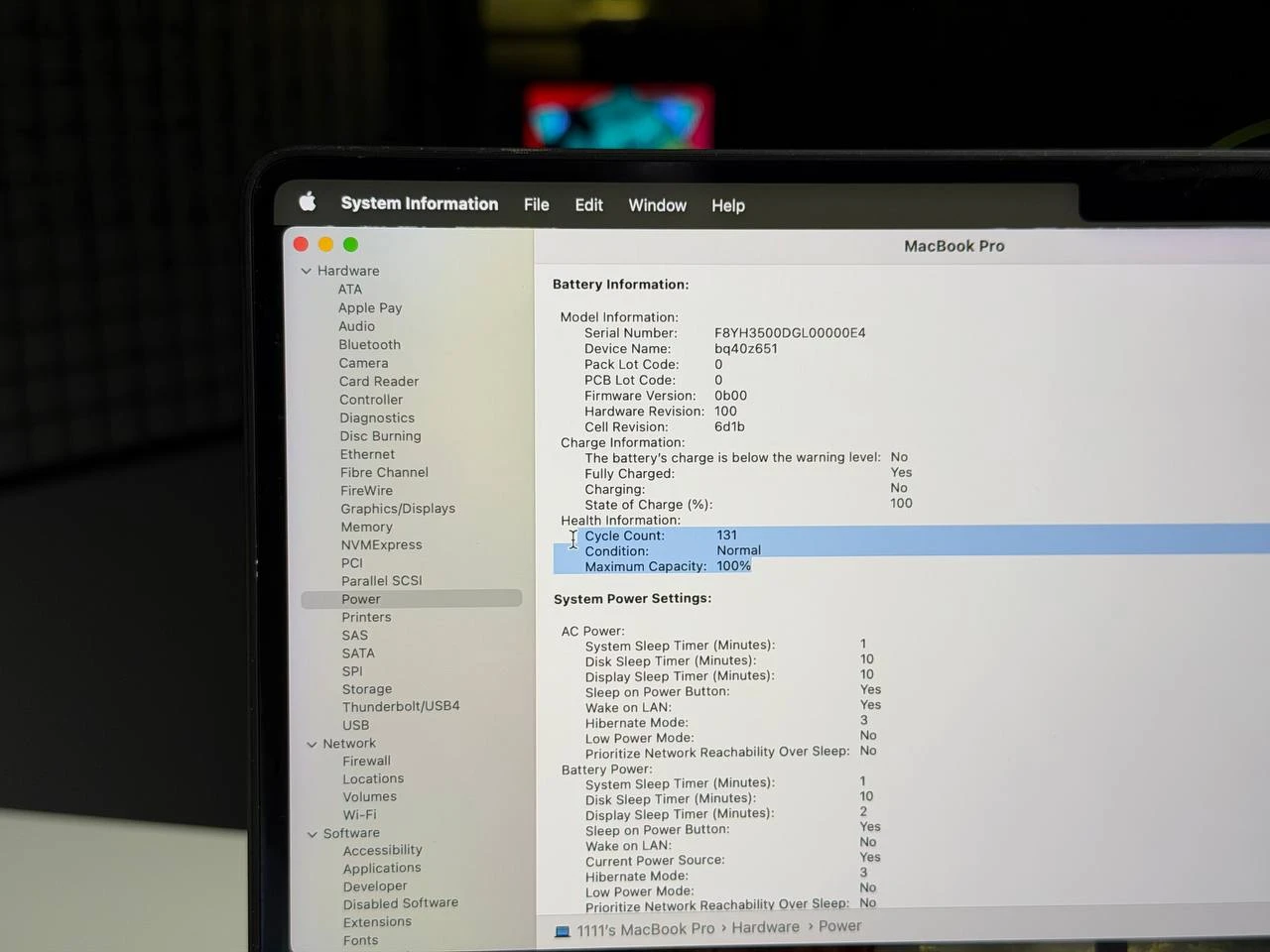Select Fibre Channel in the sidebar
Image resolution: width=1270 pixels, height=952 pixels.
[384, 473]
